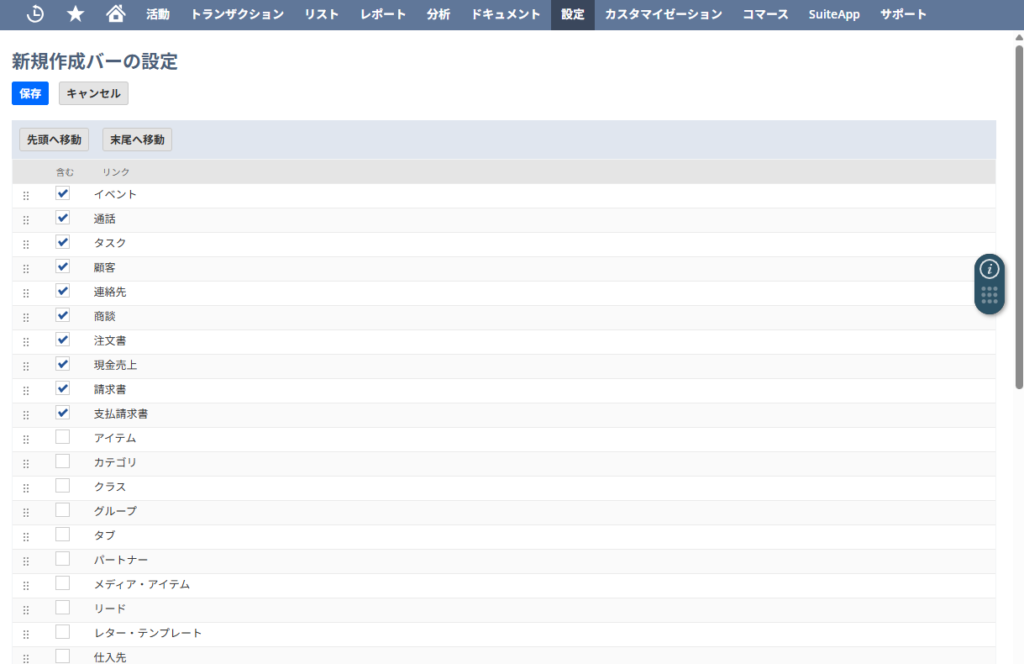
Task: Go to the Home icon
Action: (x=116, y=14)
